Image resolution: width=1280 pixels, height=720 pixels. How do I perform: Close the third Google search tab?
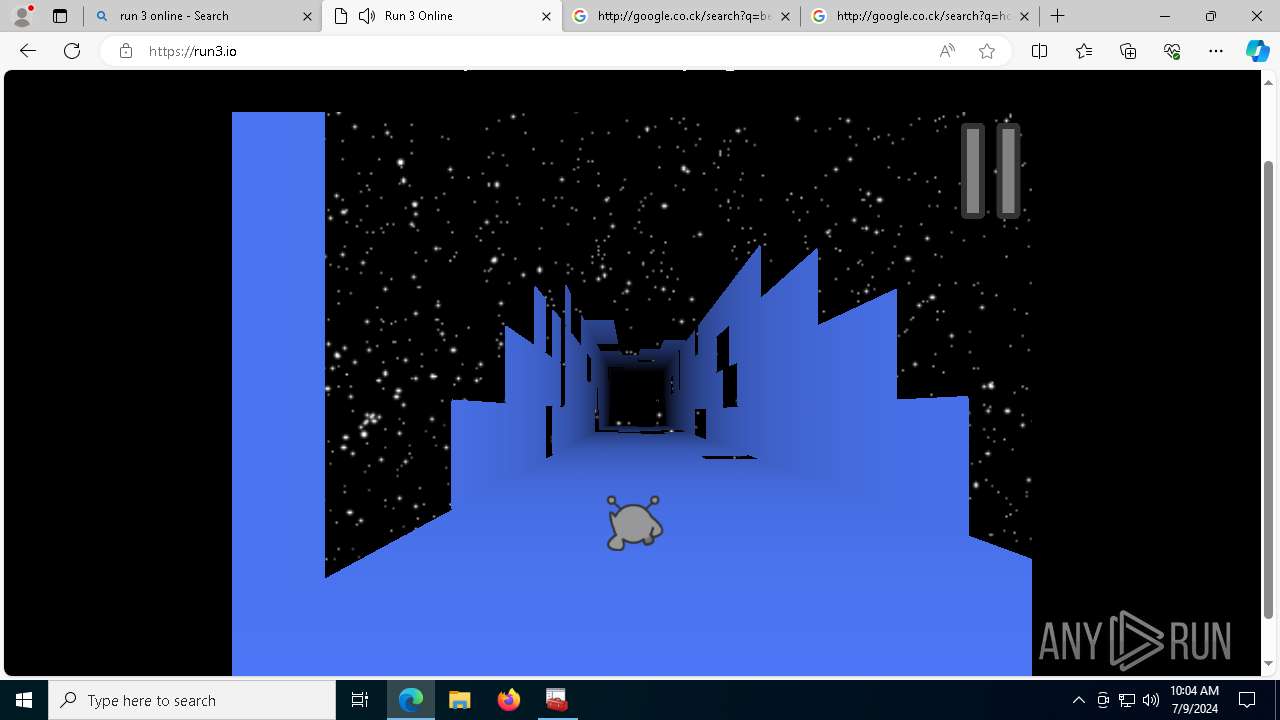point(785,16)
